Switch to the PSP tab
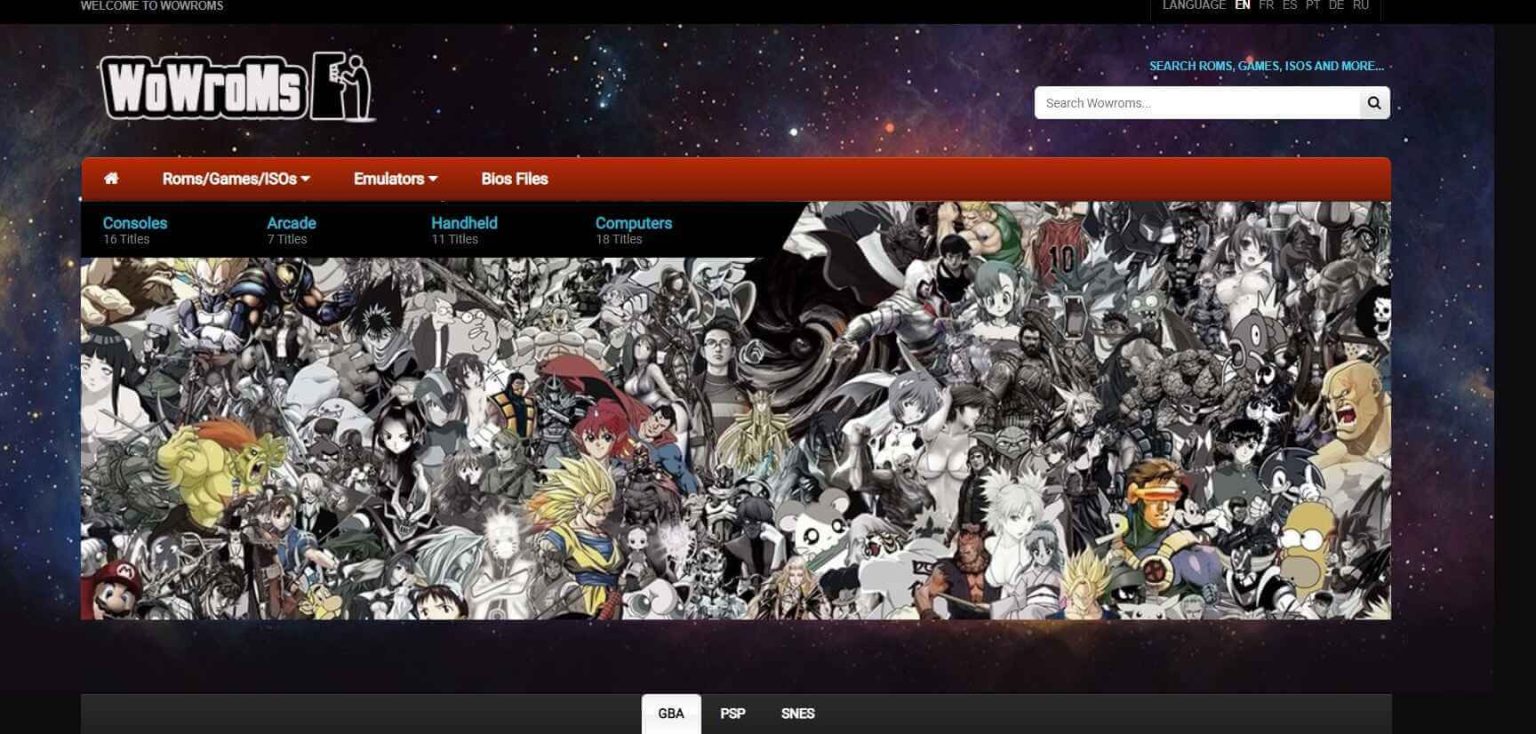1536x734 pixels. (732, 714)
